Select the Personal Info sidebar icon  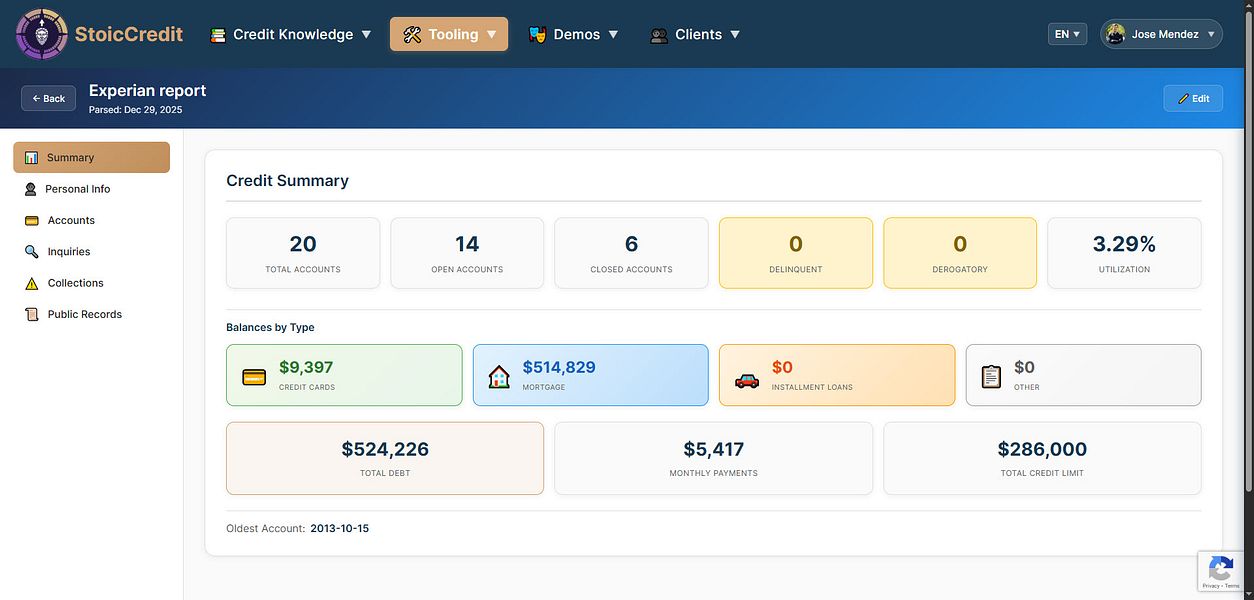click(29, 188)
